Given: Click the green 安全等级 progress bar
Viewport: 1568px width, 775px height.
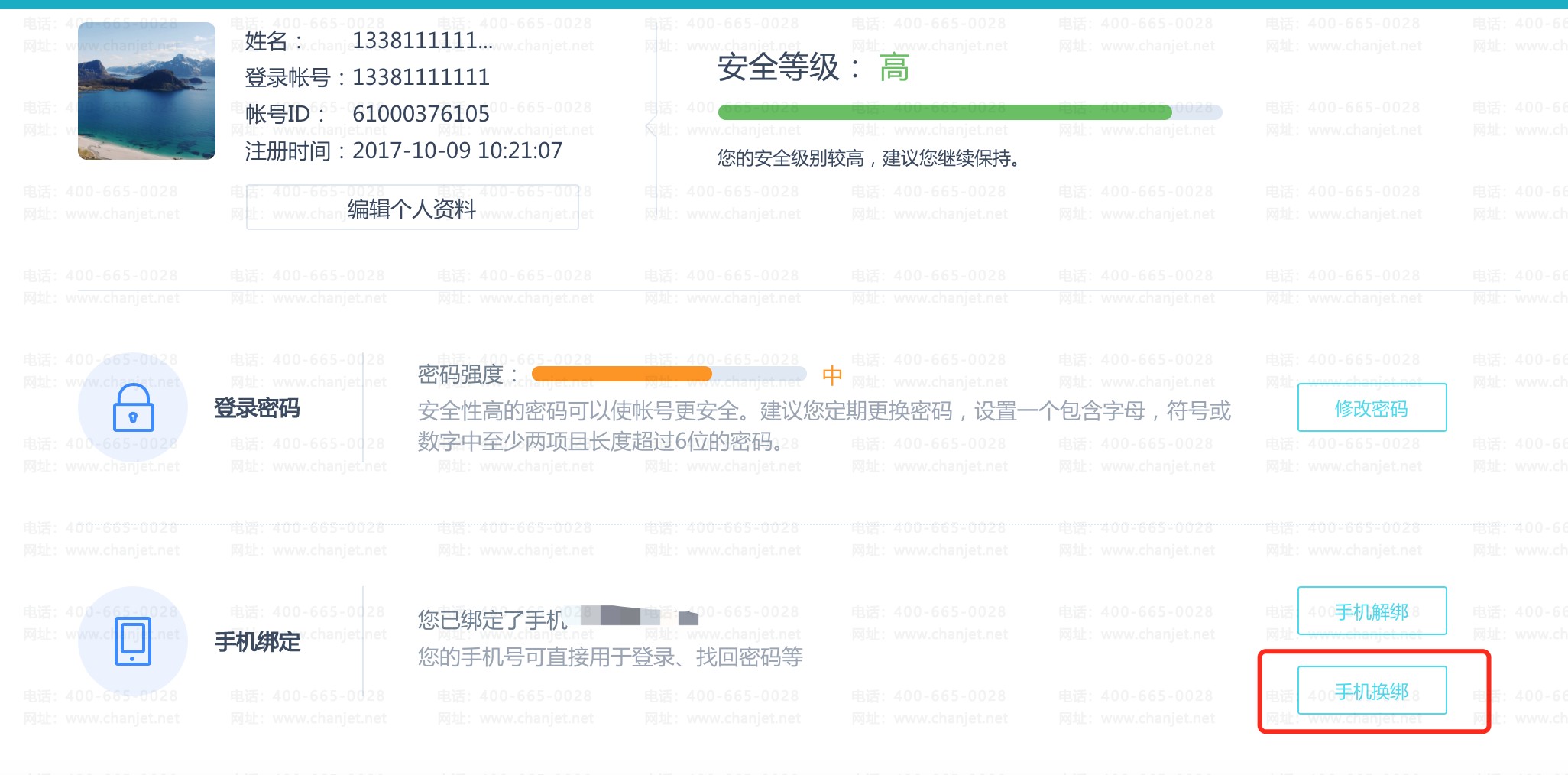Looking at the screenshot, I should pos(970,112).
